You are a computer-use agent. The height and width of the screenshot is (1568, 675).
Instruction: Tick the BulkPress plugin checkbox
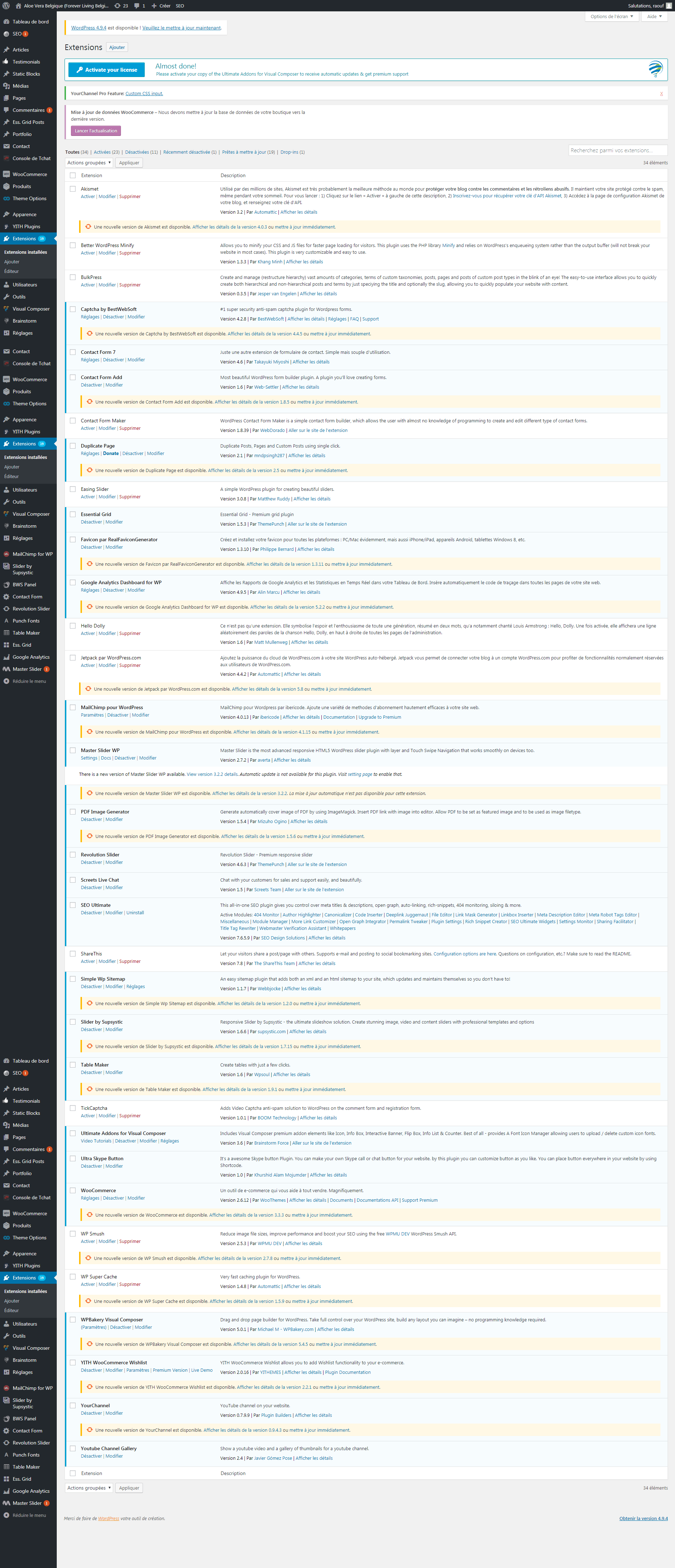(73, 278)
